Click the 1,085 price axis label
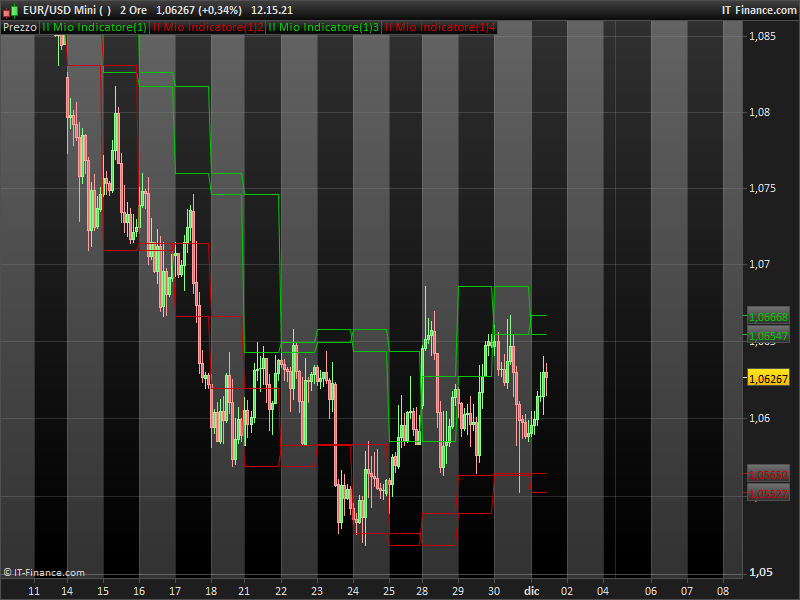 [x=762, y=36]
